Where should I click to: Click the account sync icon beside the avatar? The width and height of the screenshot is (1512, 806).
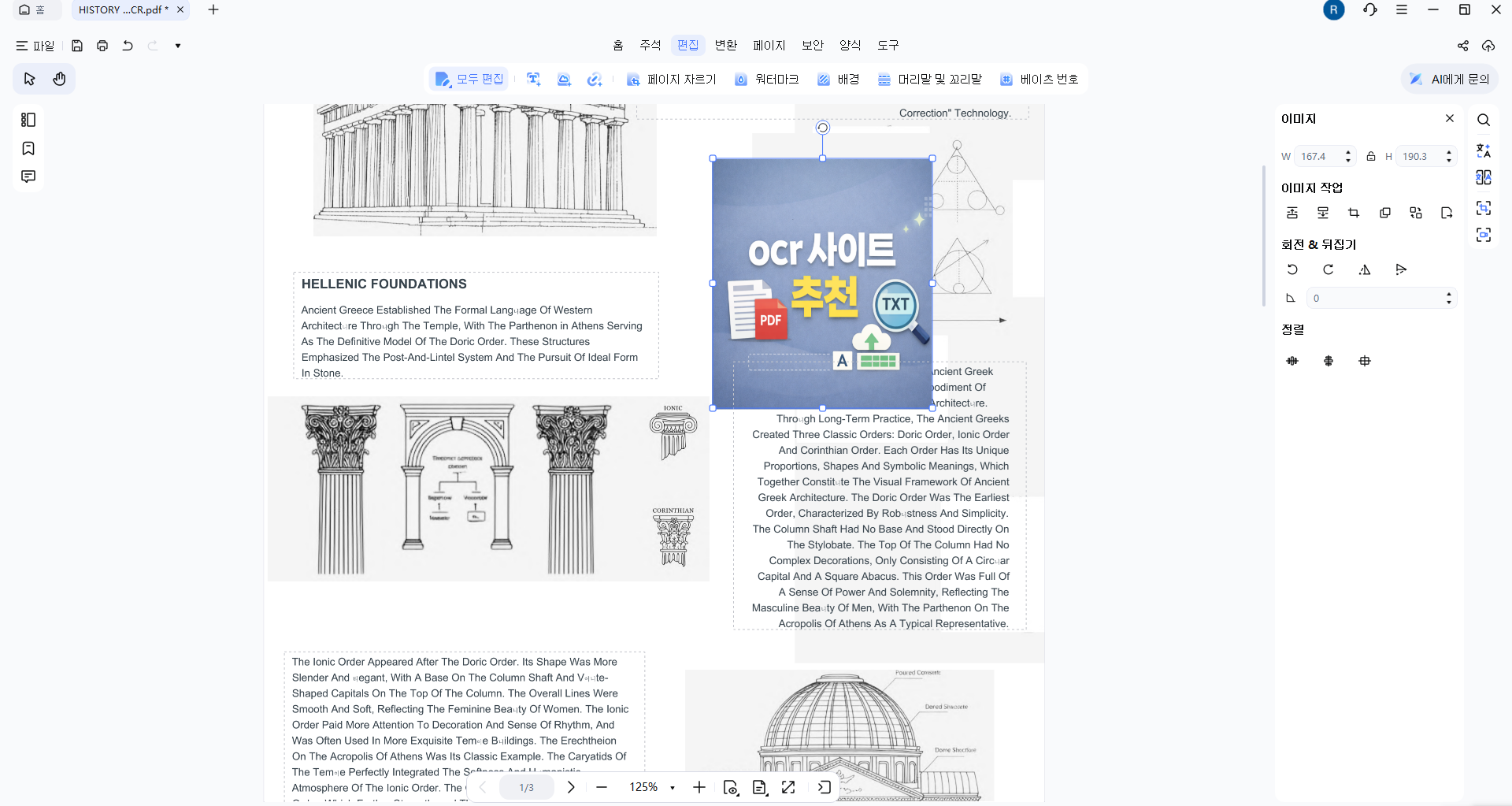[x=1370, y=9]
